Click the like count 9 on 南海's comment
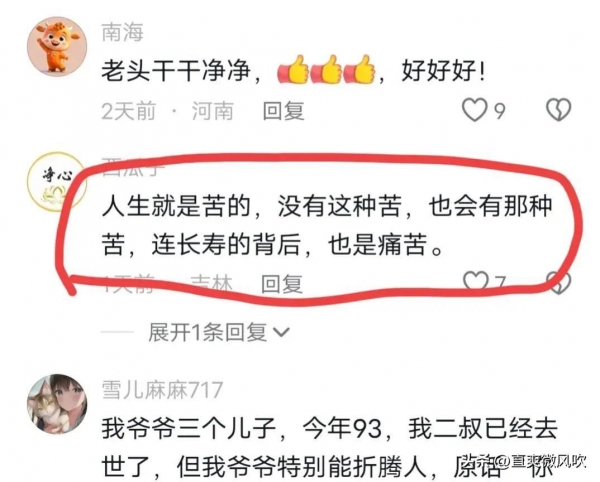Viewport: 600px width, 482px height. pos(500,111)
